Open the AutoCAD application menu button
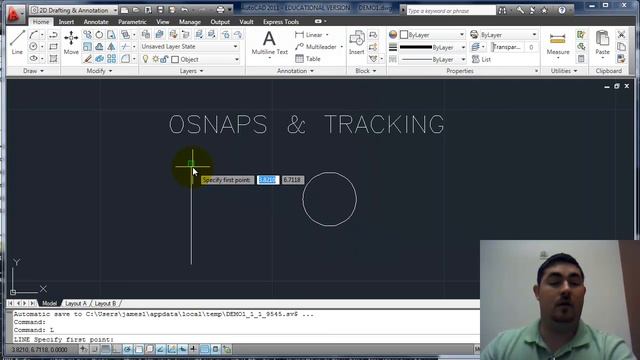The height and width of the screenshot is (360, 640). [x=14, y=14]
